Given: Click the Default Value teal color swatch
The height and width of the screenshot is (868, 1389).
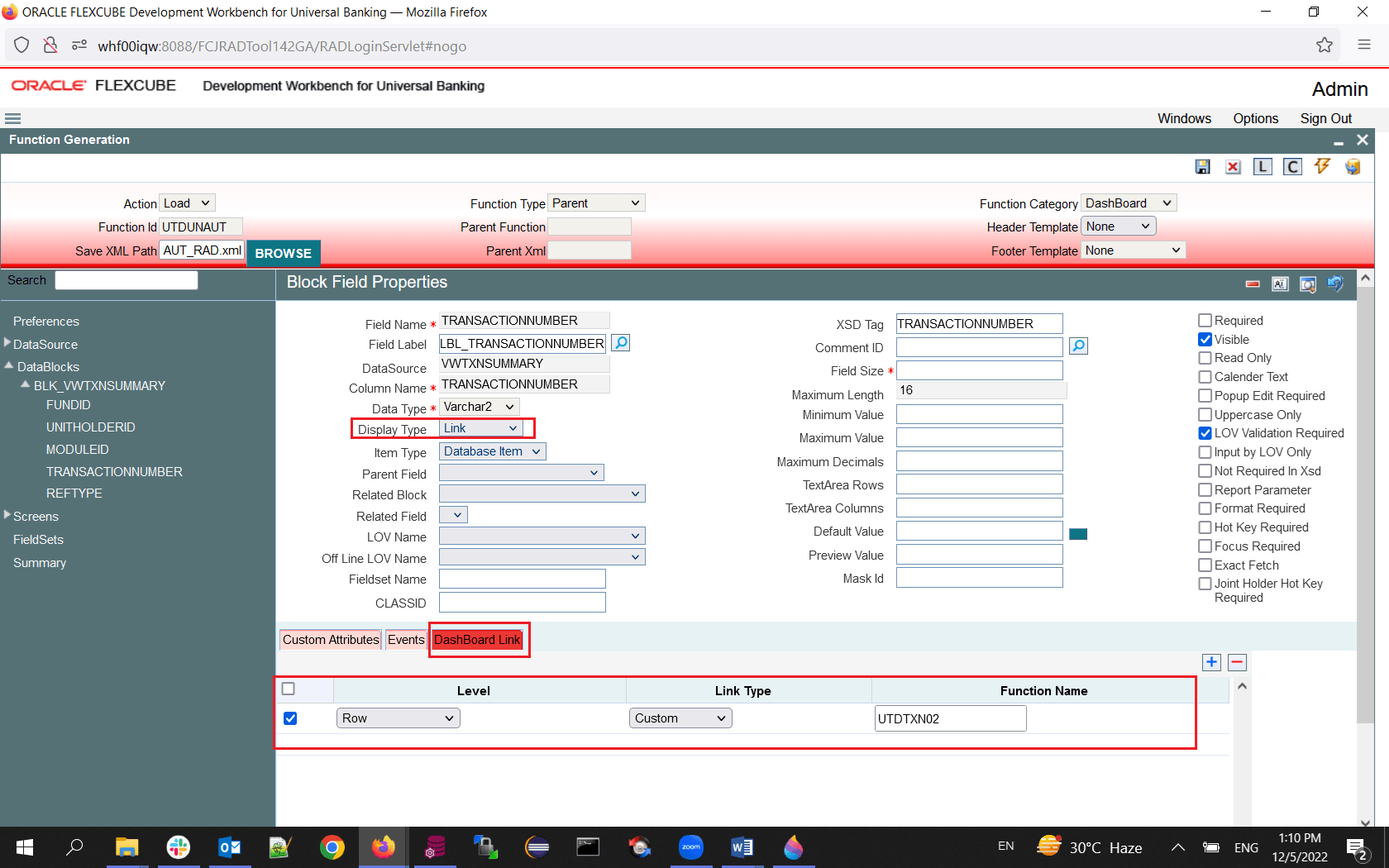Looking at the screenshot, I should tap(1078, 534).
